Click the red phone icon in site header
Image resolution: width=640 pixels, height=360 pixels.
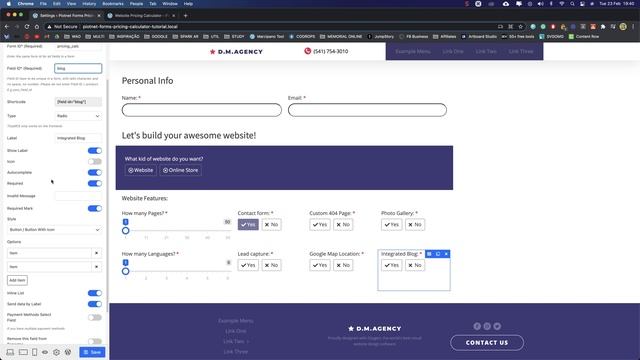(307, 51)
